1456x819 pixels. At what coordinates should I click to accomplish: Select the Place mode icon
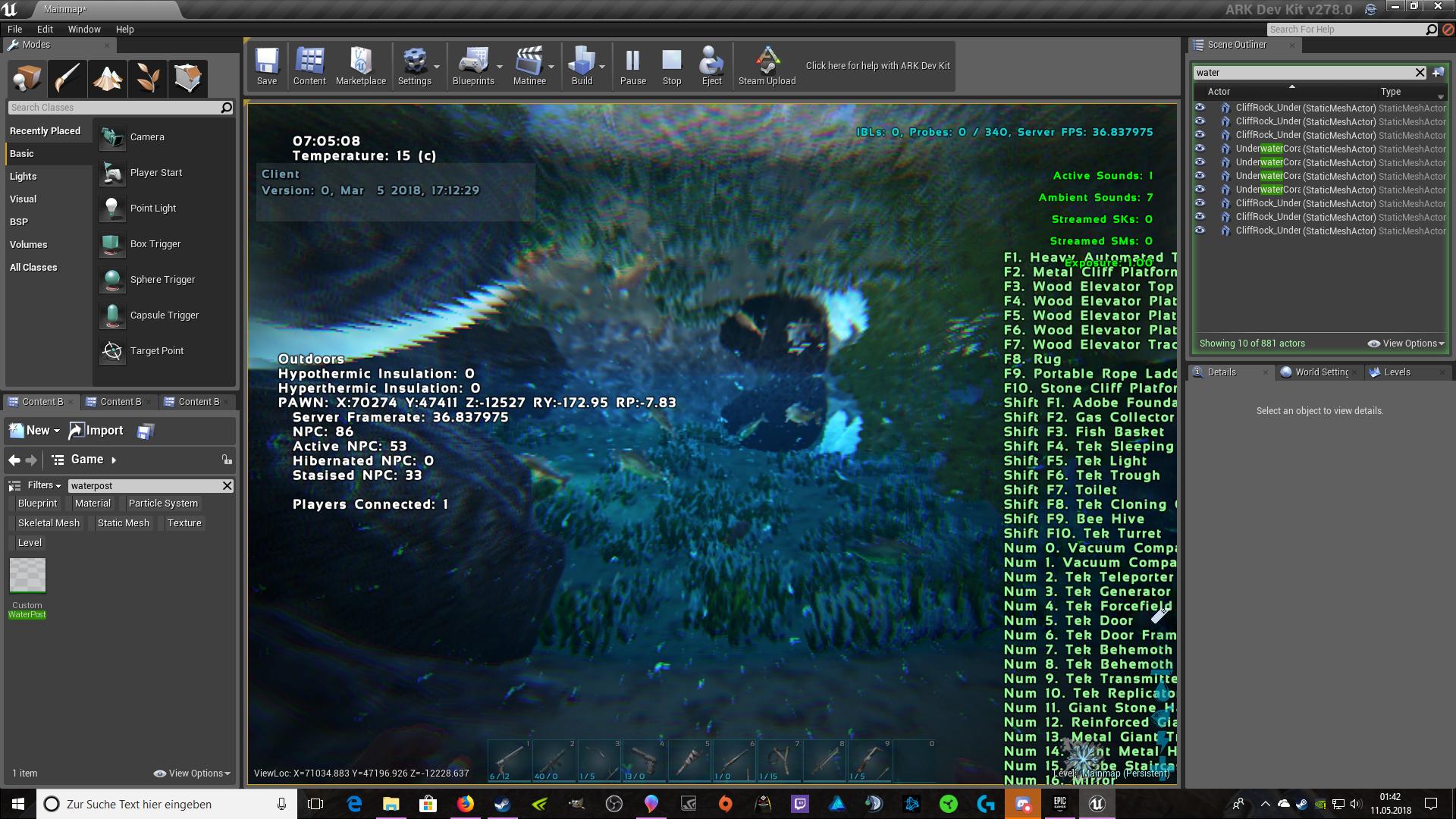click(27, 77)
